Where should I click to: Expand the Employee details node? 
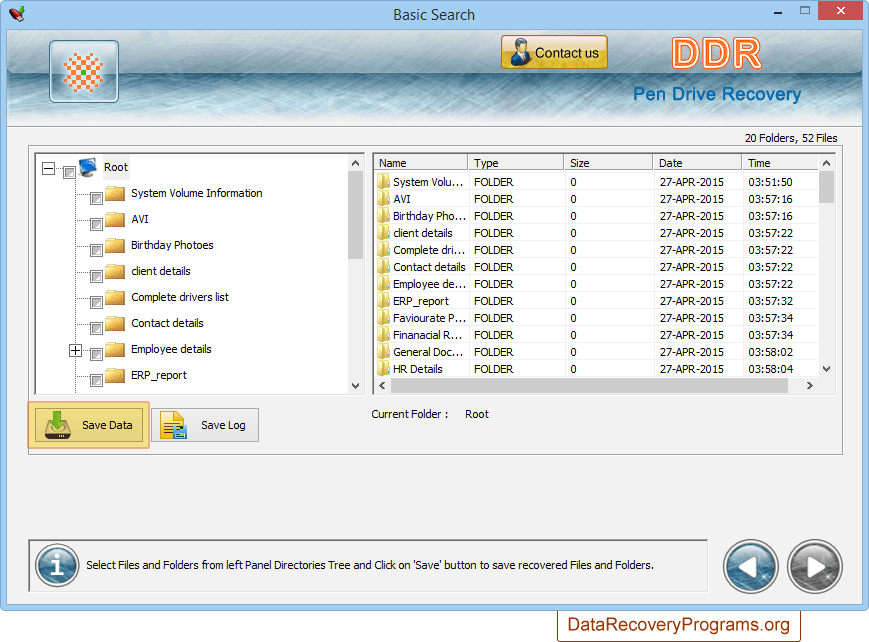pos(75,350)
